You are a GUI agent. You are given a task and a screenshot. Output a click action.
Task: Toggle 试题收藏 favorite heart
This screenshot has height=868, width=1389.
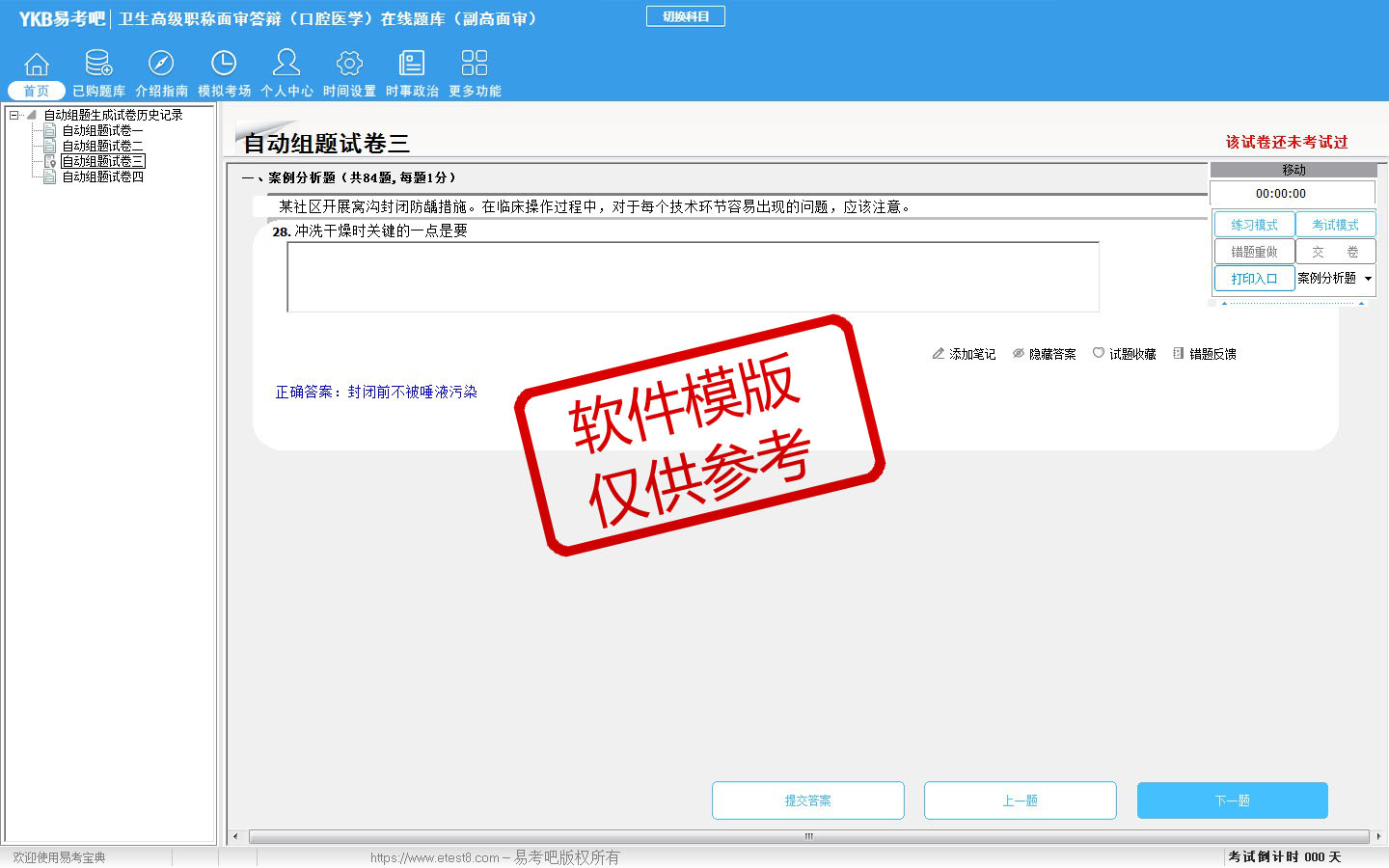pyautogui.click(x=1124, y=354)
